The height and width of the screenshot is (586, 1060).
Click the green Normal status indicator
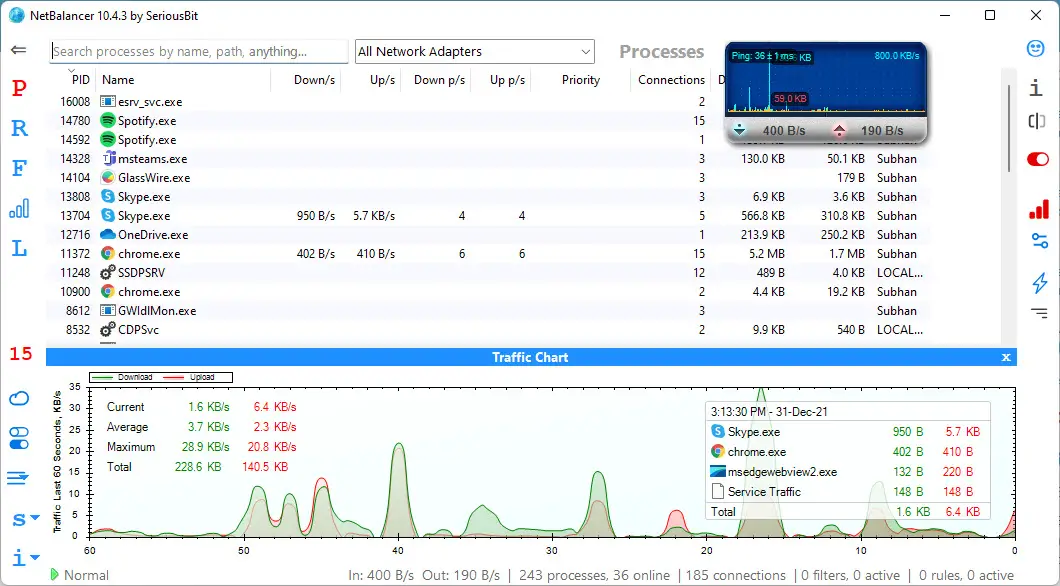[x=80, y=575]
